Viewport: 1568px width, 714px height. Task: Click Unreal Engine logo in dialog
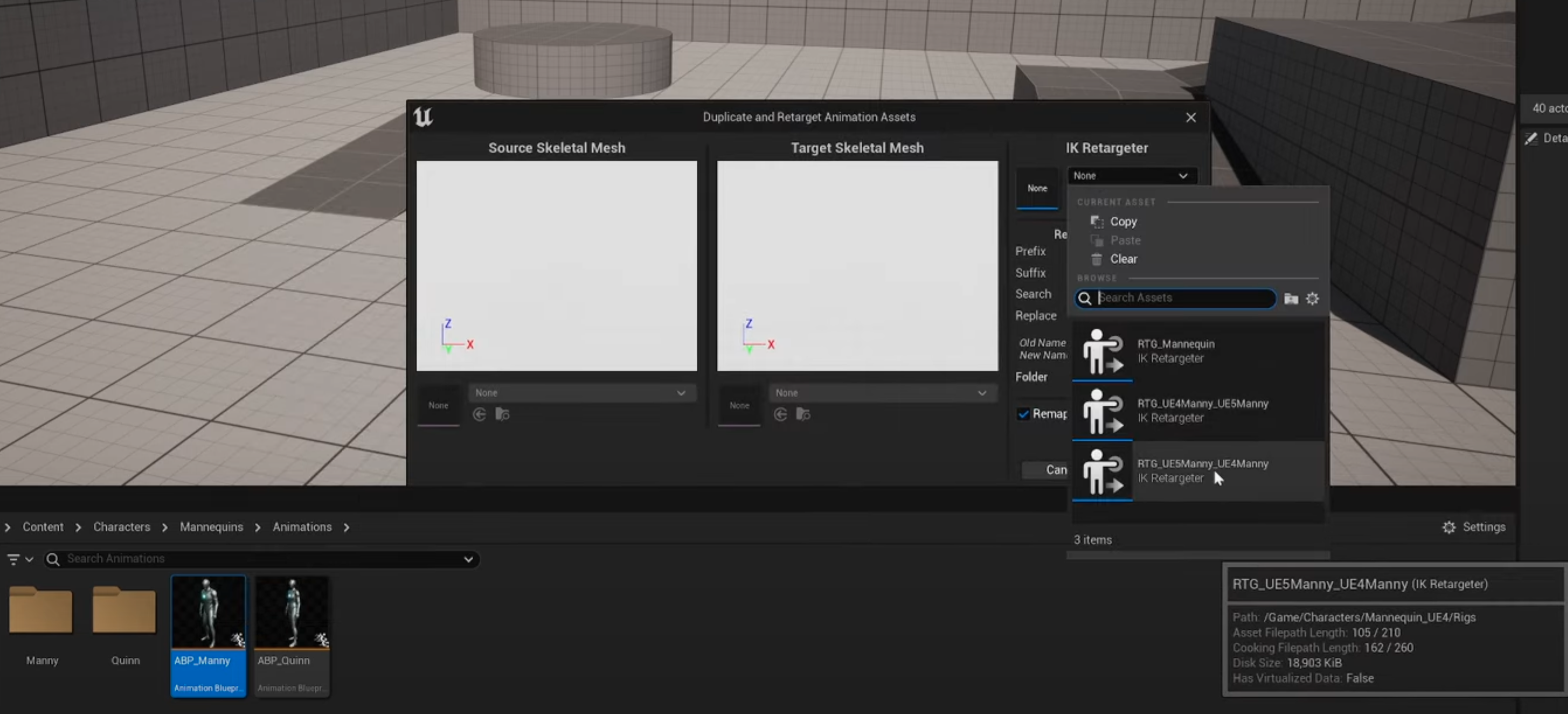point(423,117)
